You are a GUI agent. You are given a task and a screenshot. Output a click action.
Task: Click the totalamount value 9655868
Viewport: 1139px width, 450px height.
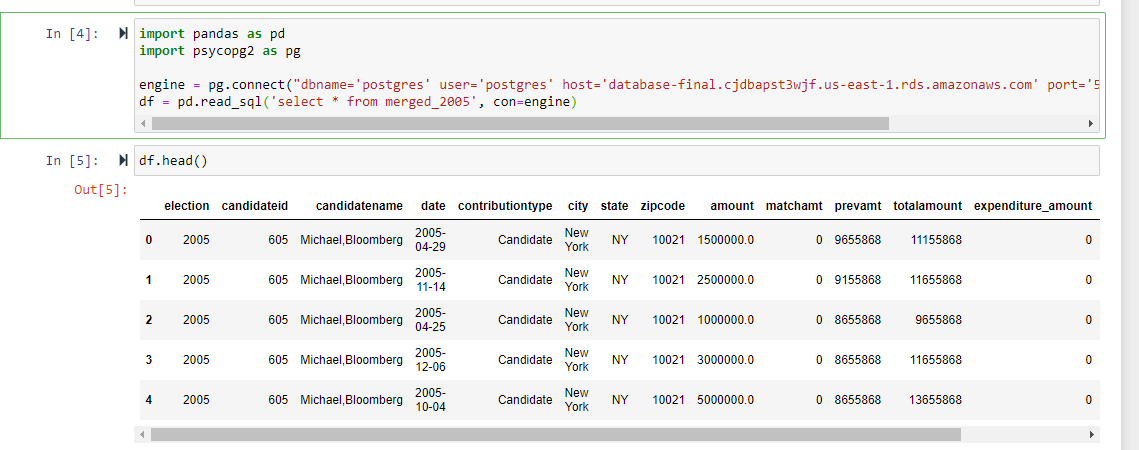(939, 319)
